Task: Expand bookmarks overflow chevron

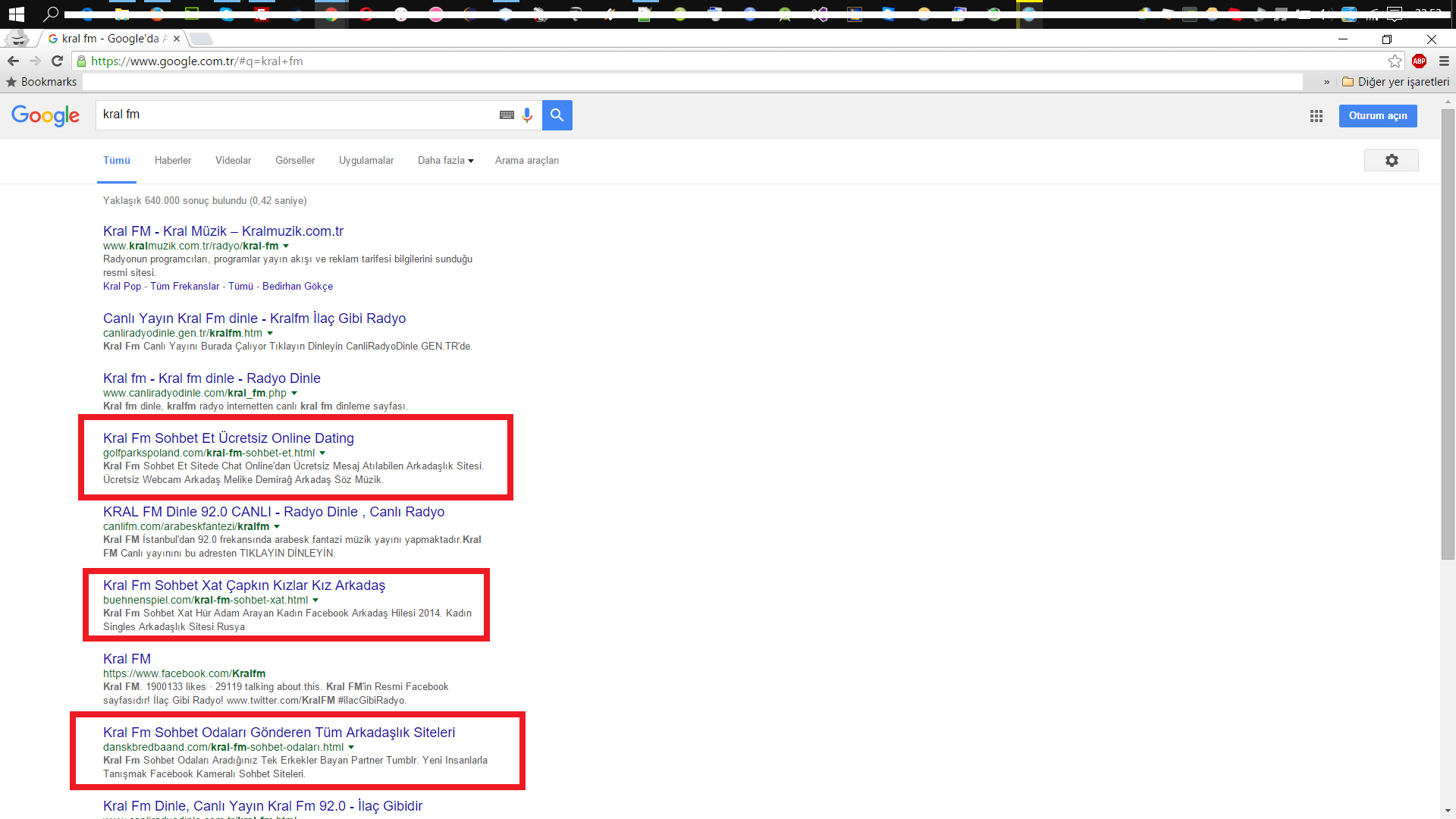Action: [1326, 82]
